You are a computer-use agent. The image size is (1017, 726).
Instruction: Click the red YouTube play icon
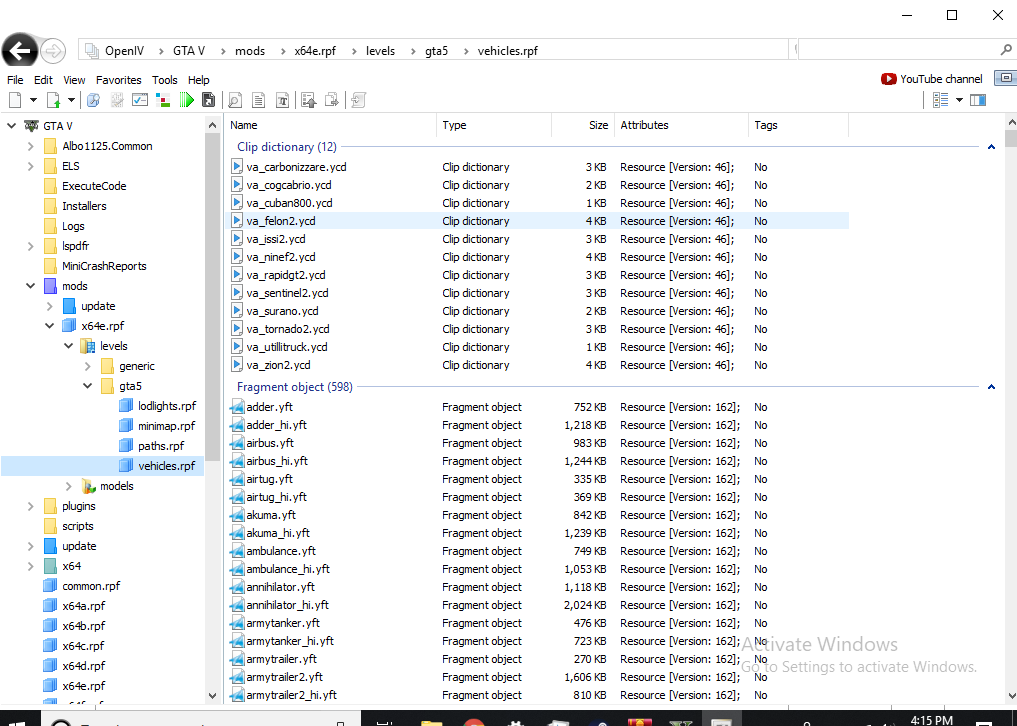[x=888, y=79]
